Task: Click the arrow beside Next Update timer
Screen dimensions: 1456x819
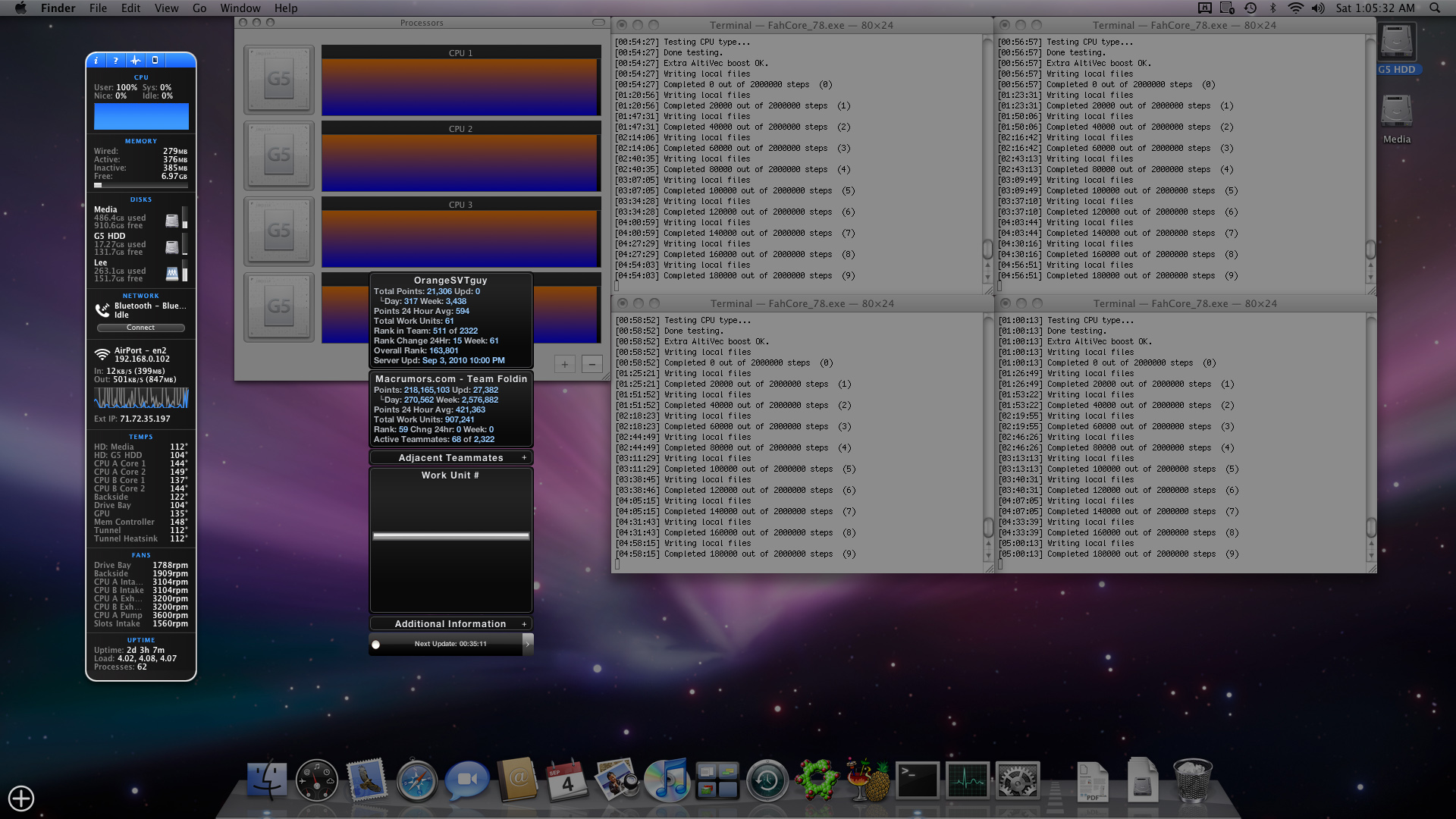Action: (x=527, y=644)
